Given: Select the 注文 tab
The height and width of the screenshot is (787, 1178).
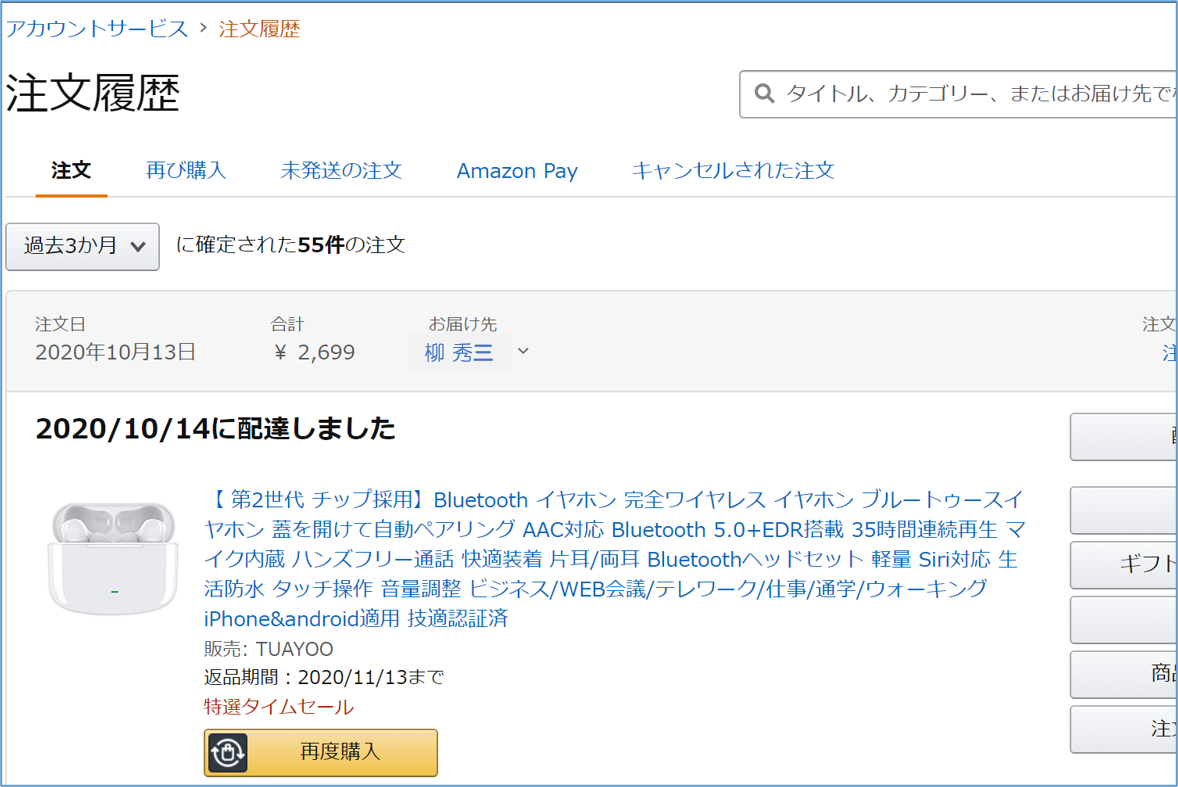Looking at the screenshot, I should click(71, 170).
